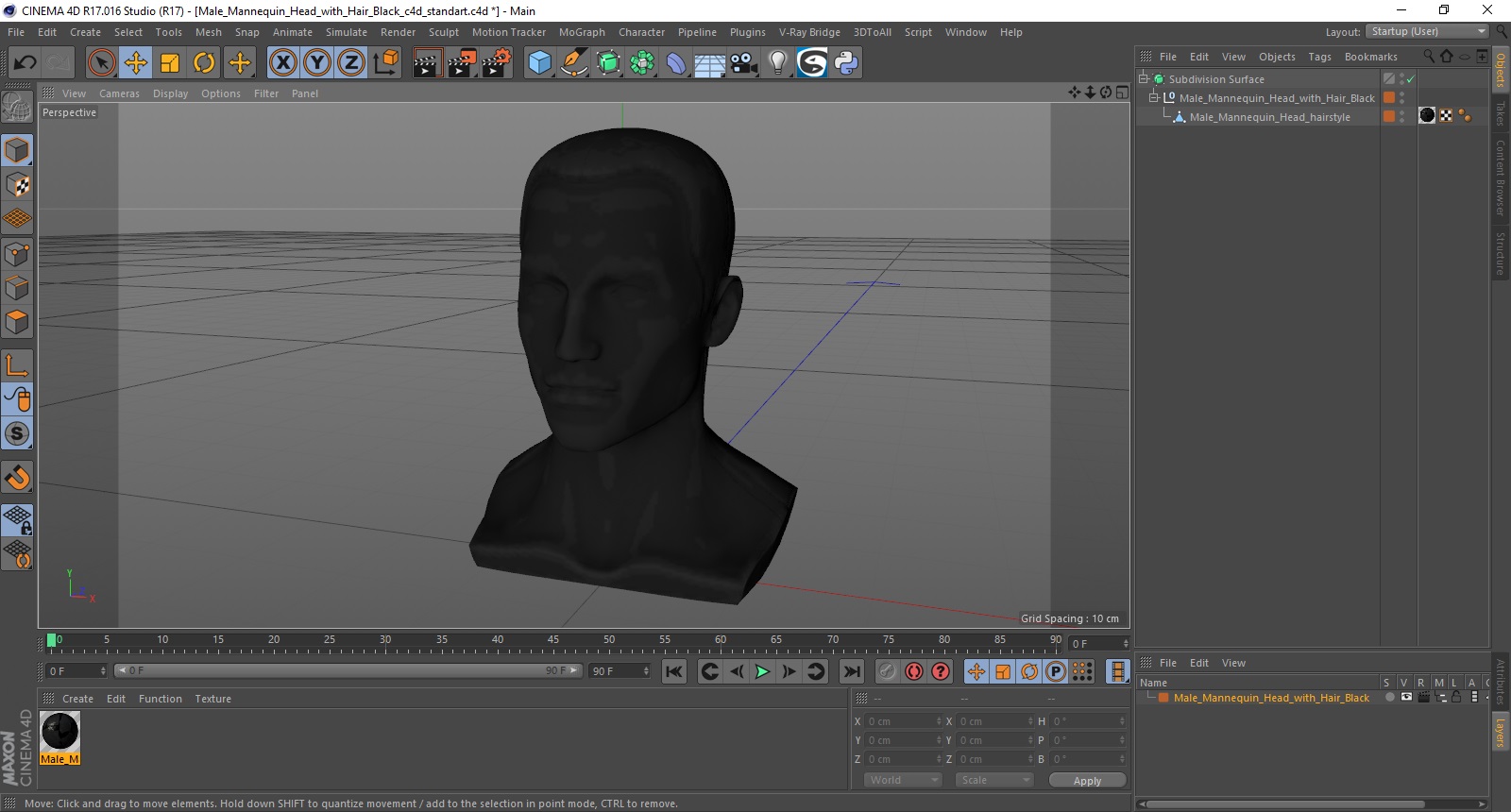The width and height of the screenshot is (1511, 812).
Task: Open the Layout dropdown
Action: point(1427,32)
